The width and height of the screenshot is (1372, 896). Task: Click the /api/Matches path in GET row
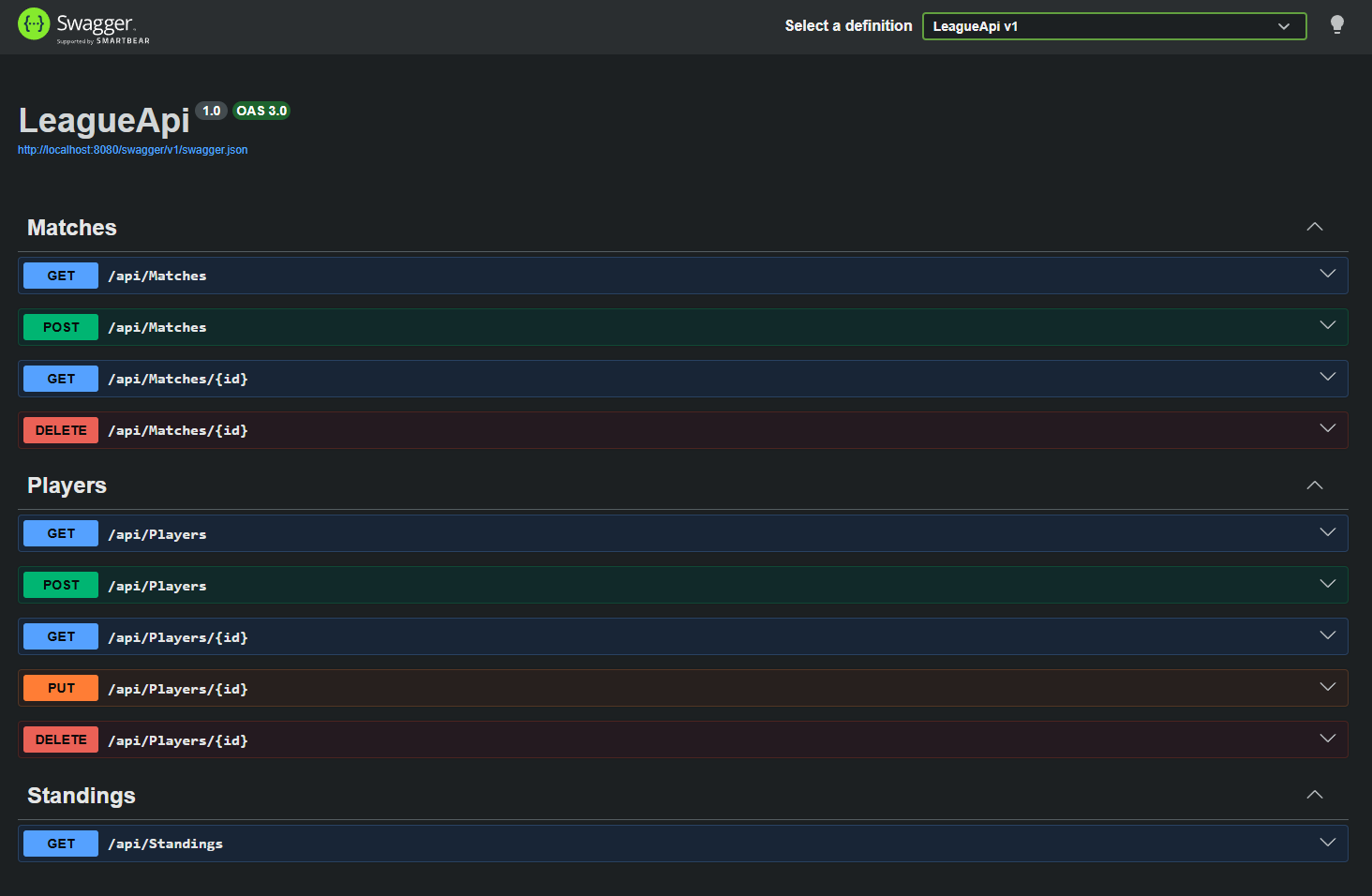pyautogui.click(x=157, y=276)
